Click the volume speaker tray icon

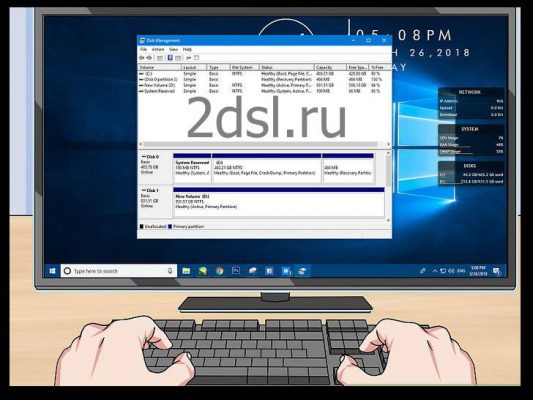click(451, 271)
